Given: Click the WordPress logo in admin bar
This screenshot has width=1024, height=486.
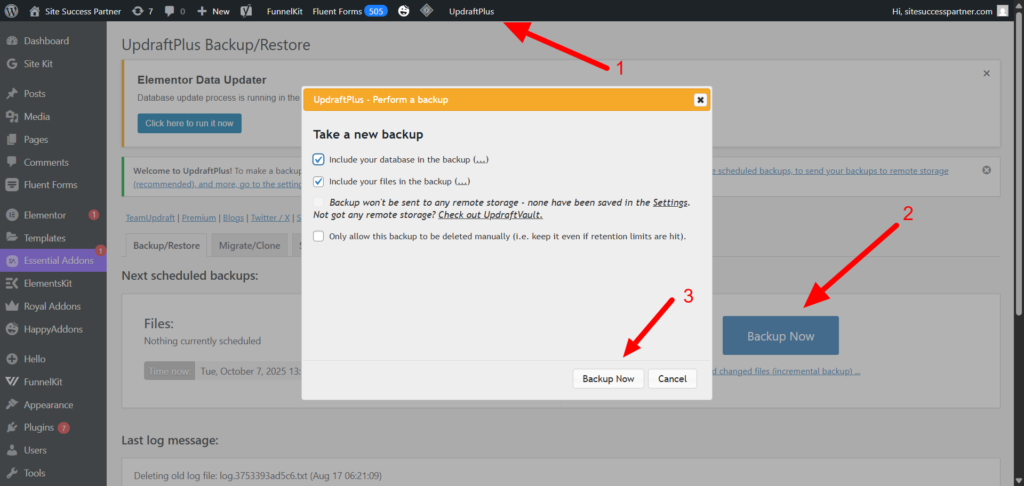Looking at the screenshot, I should (x=11, y=11).
